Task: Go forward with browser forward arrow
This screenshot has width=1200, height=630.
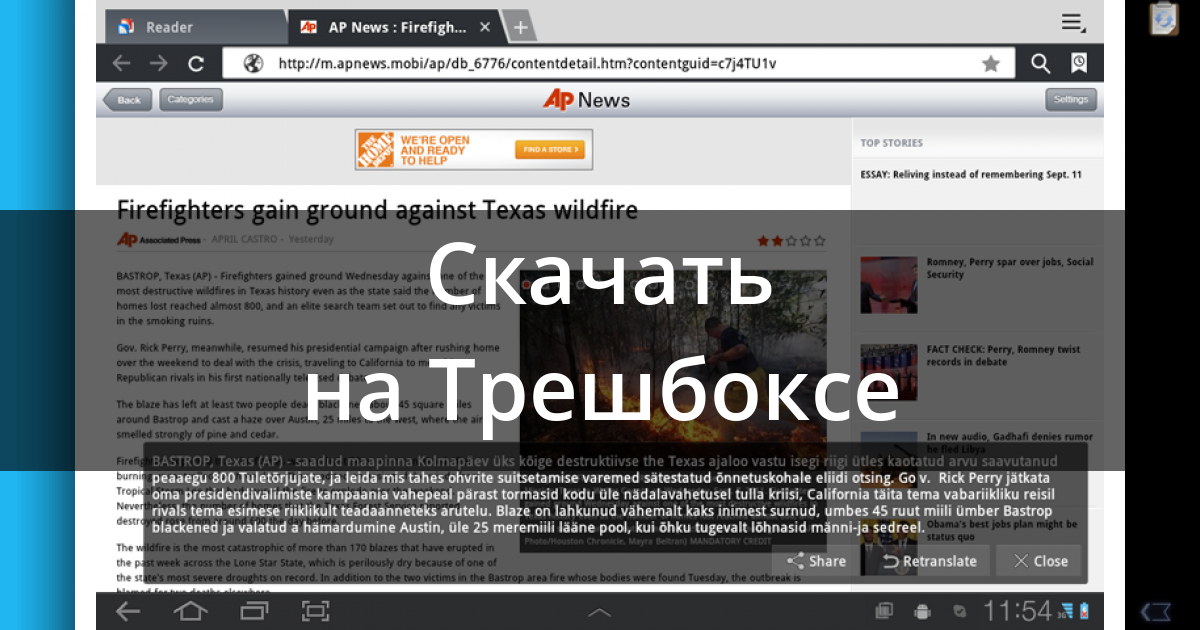Action: click(159, 64)
